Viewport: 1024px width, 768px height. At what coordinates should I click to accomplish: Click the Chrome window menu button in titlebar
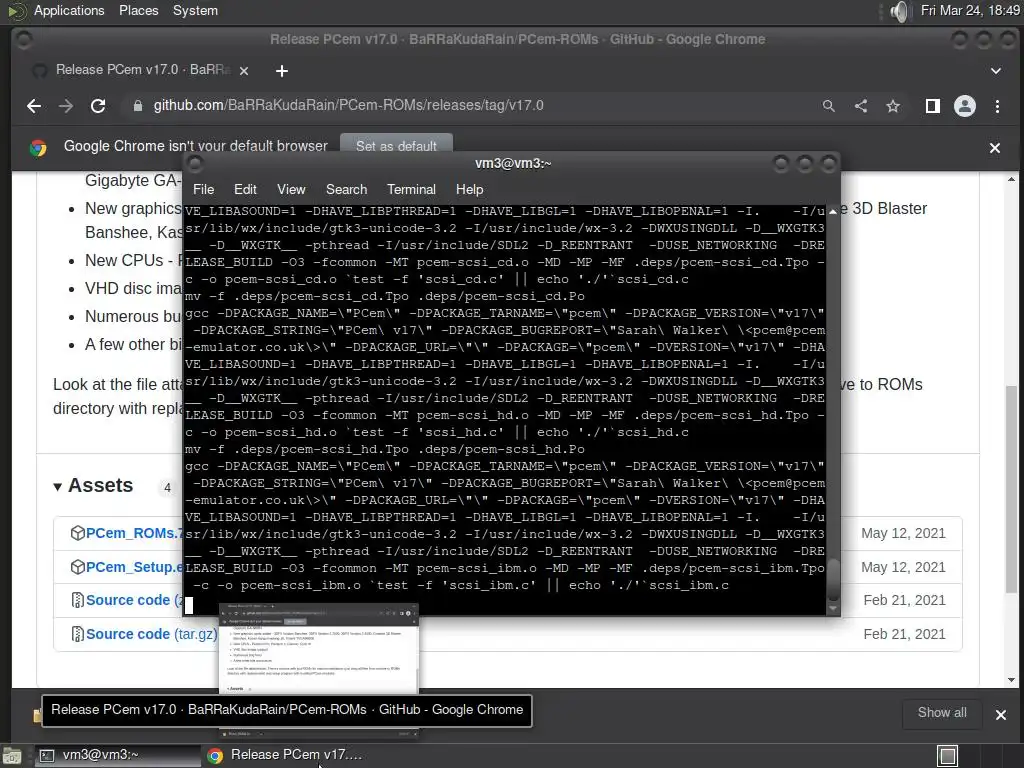click(x=24, y=40)
